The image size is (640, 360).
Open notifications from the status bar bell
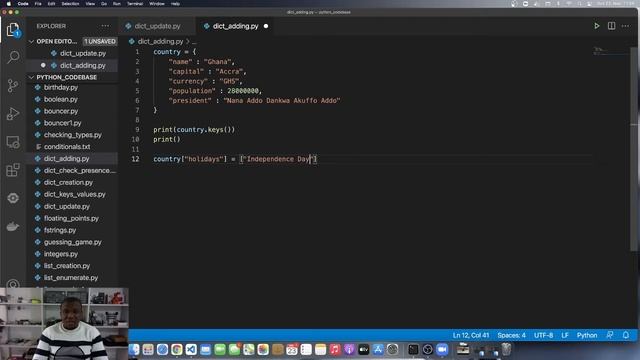click(626, 335)
